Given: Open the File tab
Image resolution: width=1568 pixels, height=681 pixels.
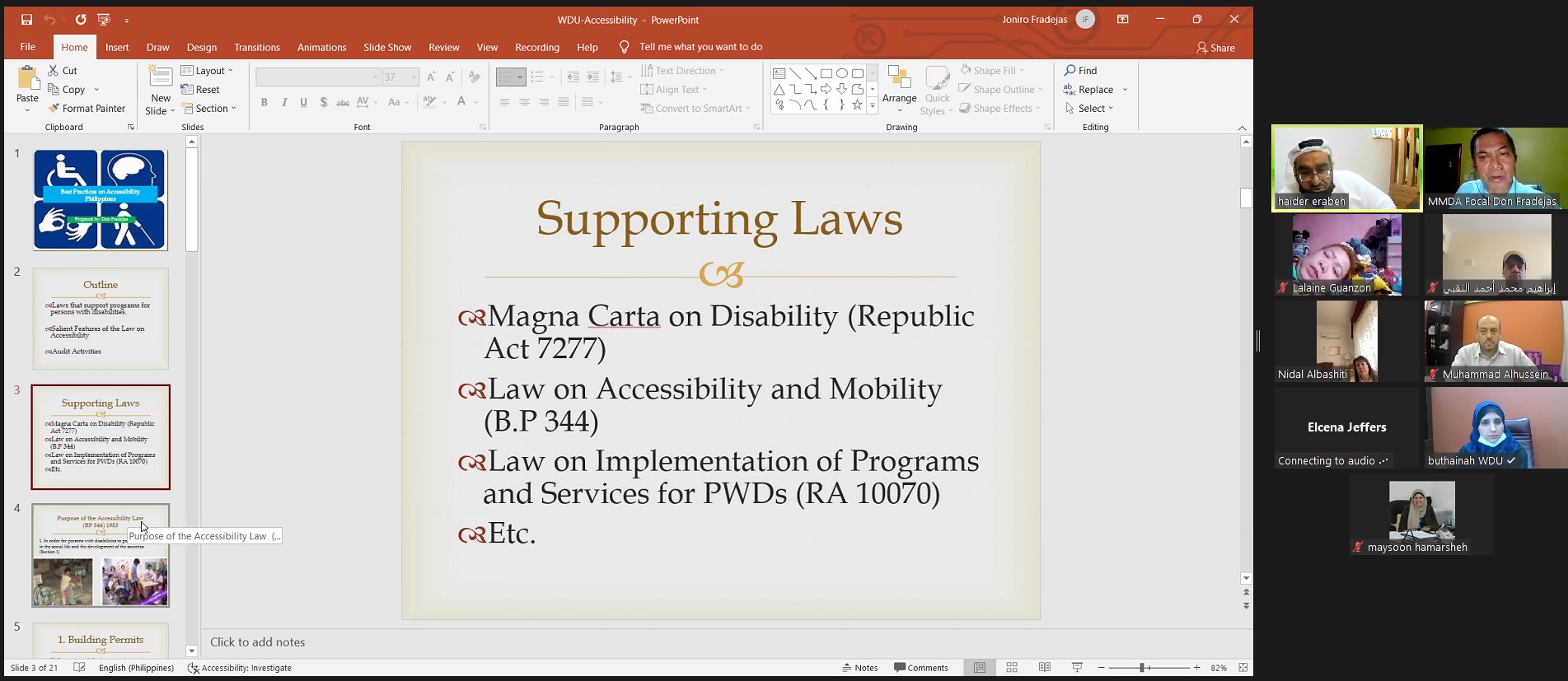Looking at the screenshot, I should (x=28, y=47).
